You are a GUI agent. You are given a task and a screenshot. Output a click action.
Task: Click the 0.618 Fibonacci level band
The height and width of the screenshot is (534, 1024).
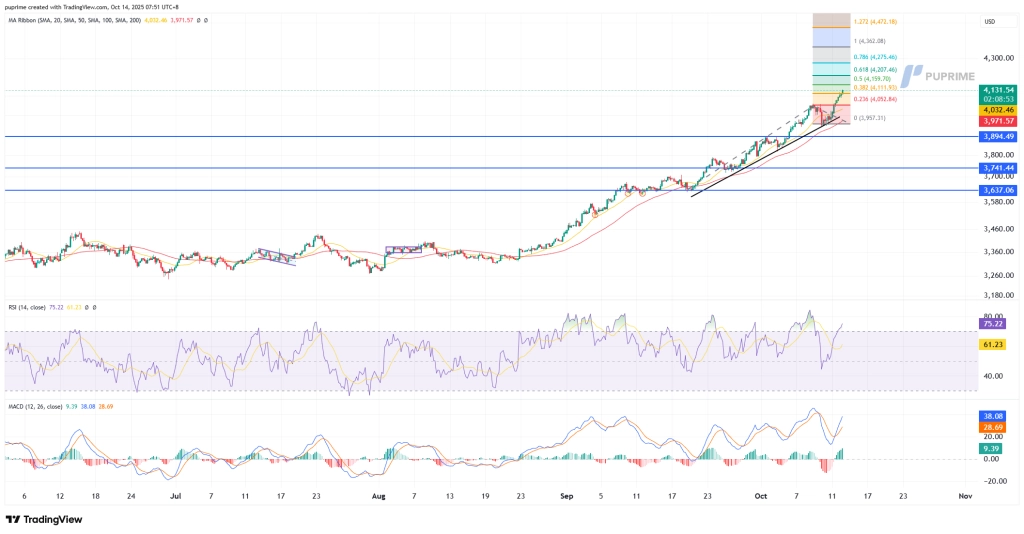tap(830, 69)
